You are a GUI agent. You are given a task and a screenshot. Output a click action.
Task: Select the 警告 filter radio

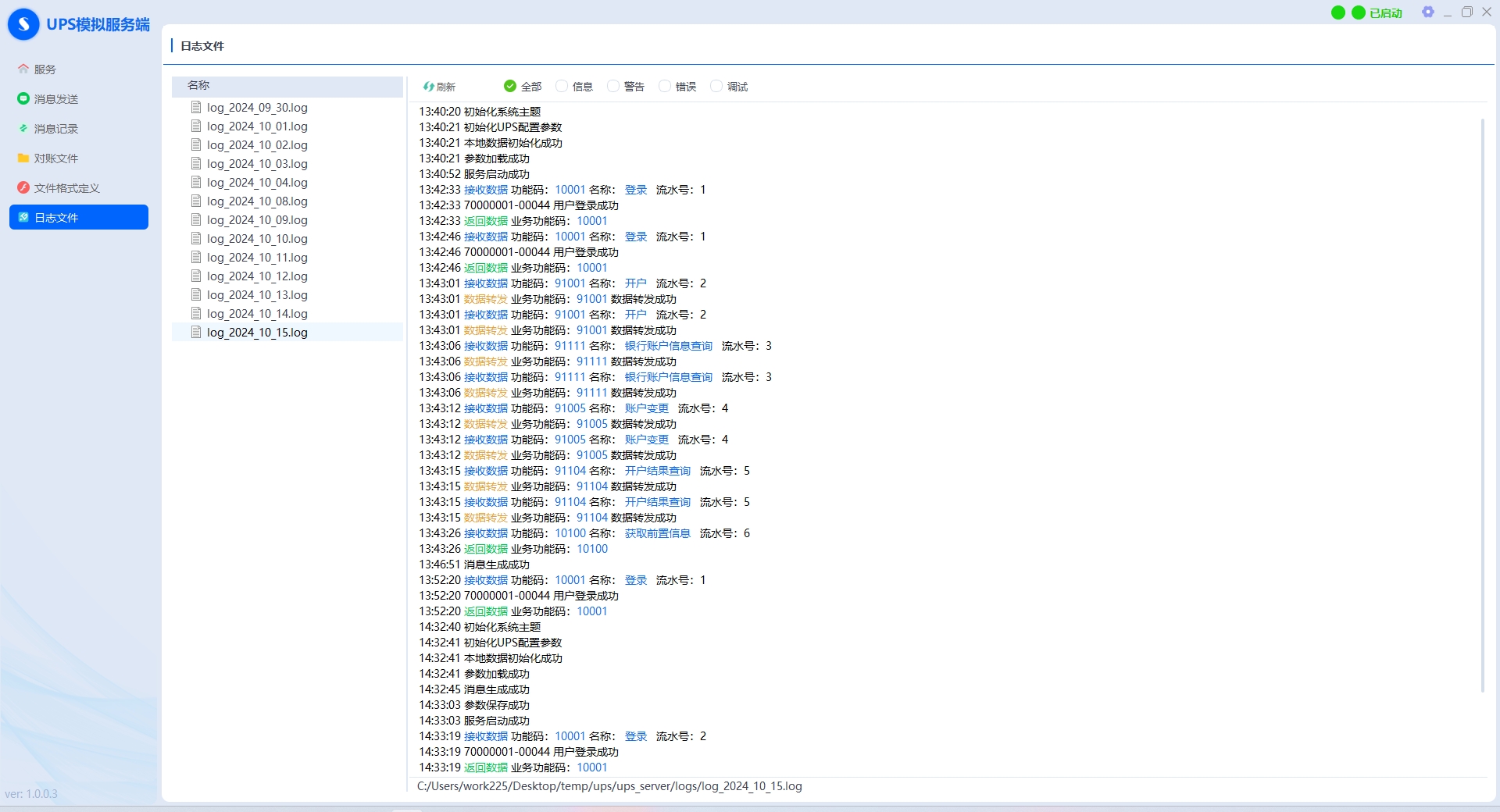(x=626, y=87)
